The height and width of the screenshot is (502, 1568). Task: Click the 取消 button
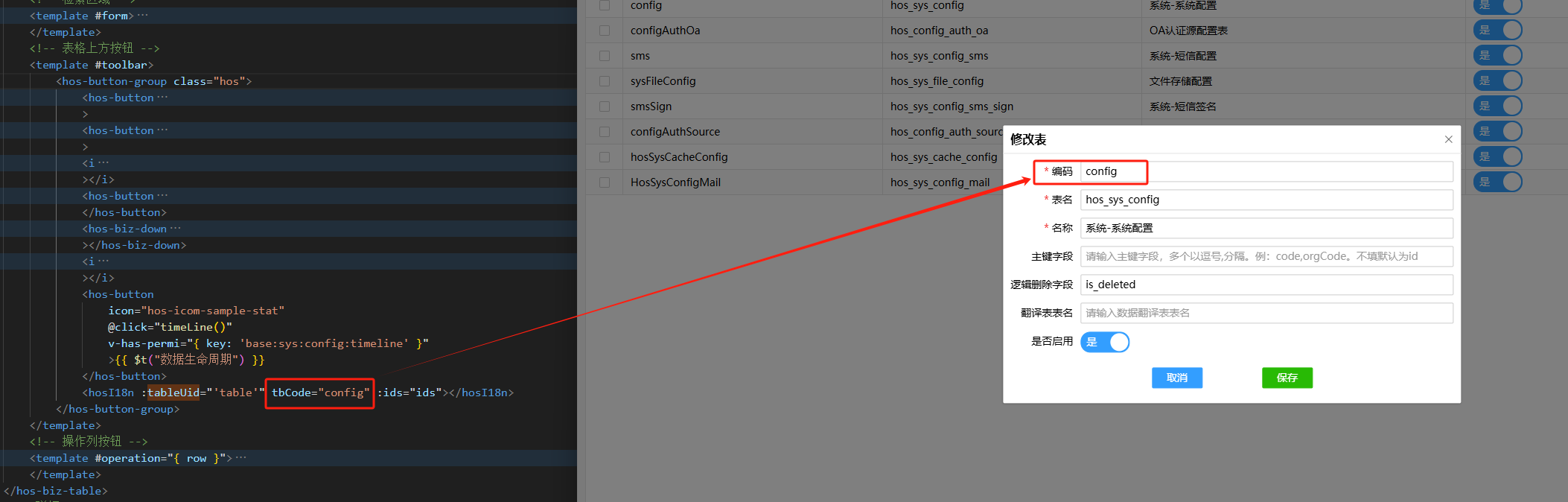(1176, 378)
